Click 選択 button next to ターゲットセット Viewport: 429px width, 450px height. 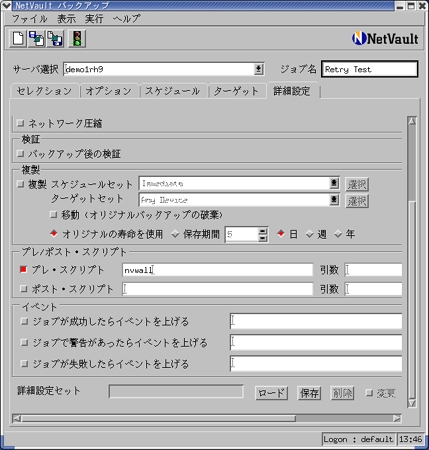point(357,201)
